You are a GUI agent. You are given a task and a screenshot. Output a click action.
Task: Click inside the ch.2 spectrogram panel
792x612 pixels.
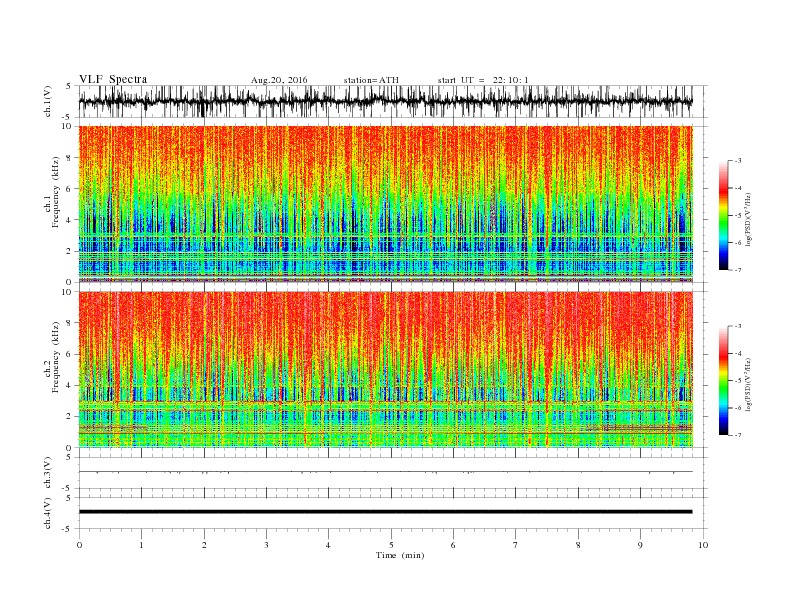tap(385, 369)
